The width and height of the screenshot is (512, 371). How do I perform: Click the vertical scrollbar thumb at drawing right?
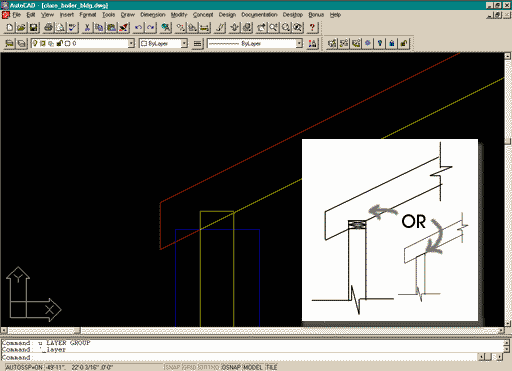tap(508, 141)
